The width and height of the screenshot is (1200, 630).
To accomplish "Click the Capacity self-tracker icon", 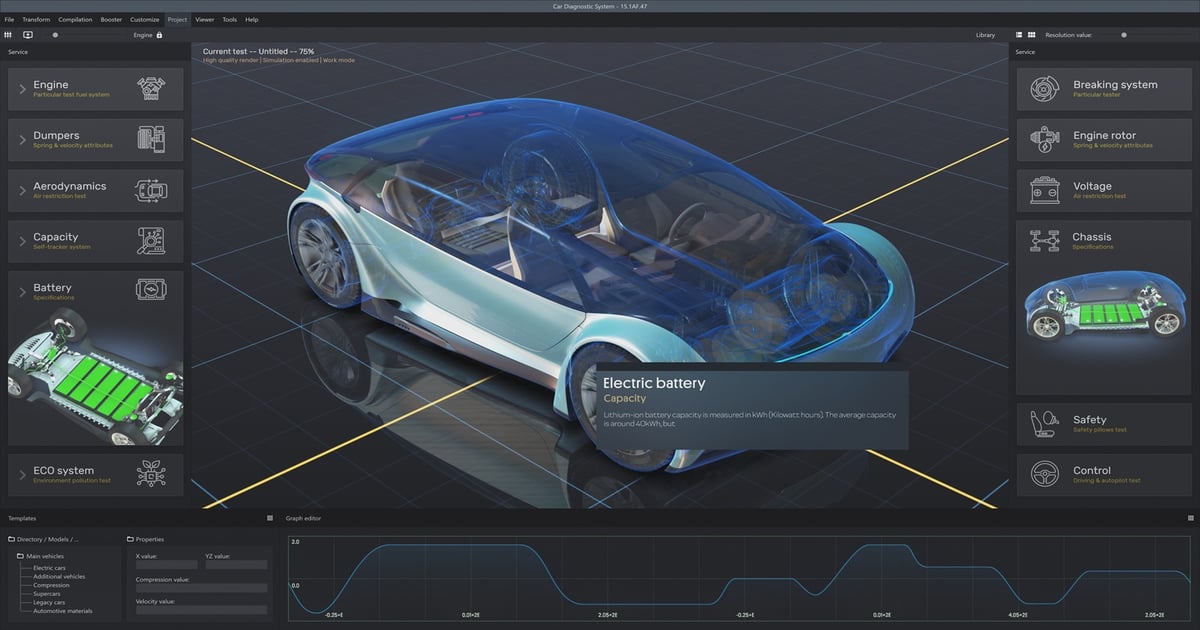I will pyautogui.click(x=151, y=240).
